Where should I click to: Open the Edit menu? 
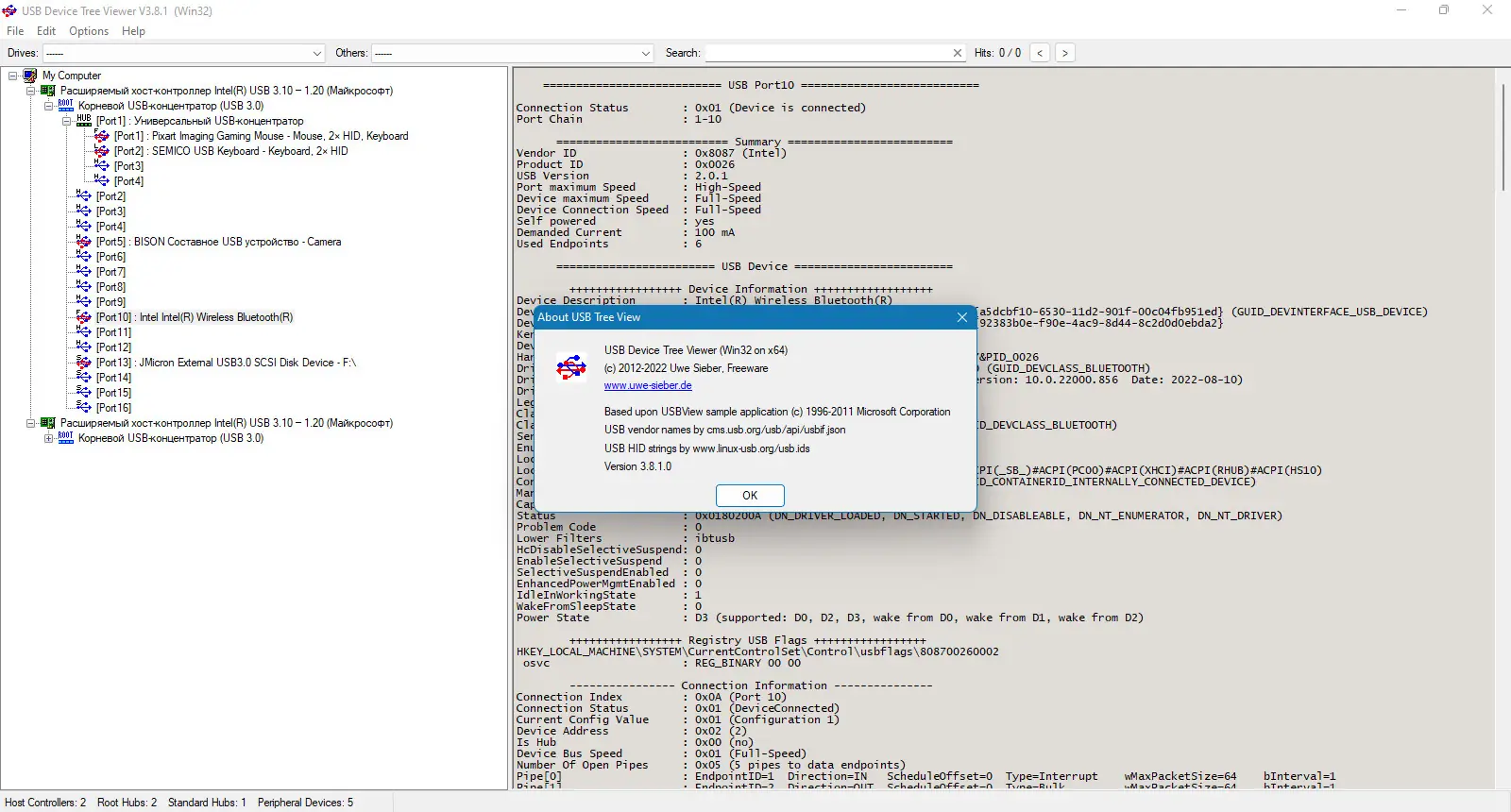[x=46, y=31]
